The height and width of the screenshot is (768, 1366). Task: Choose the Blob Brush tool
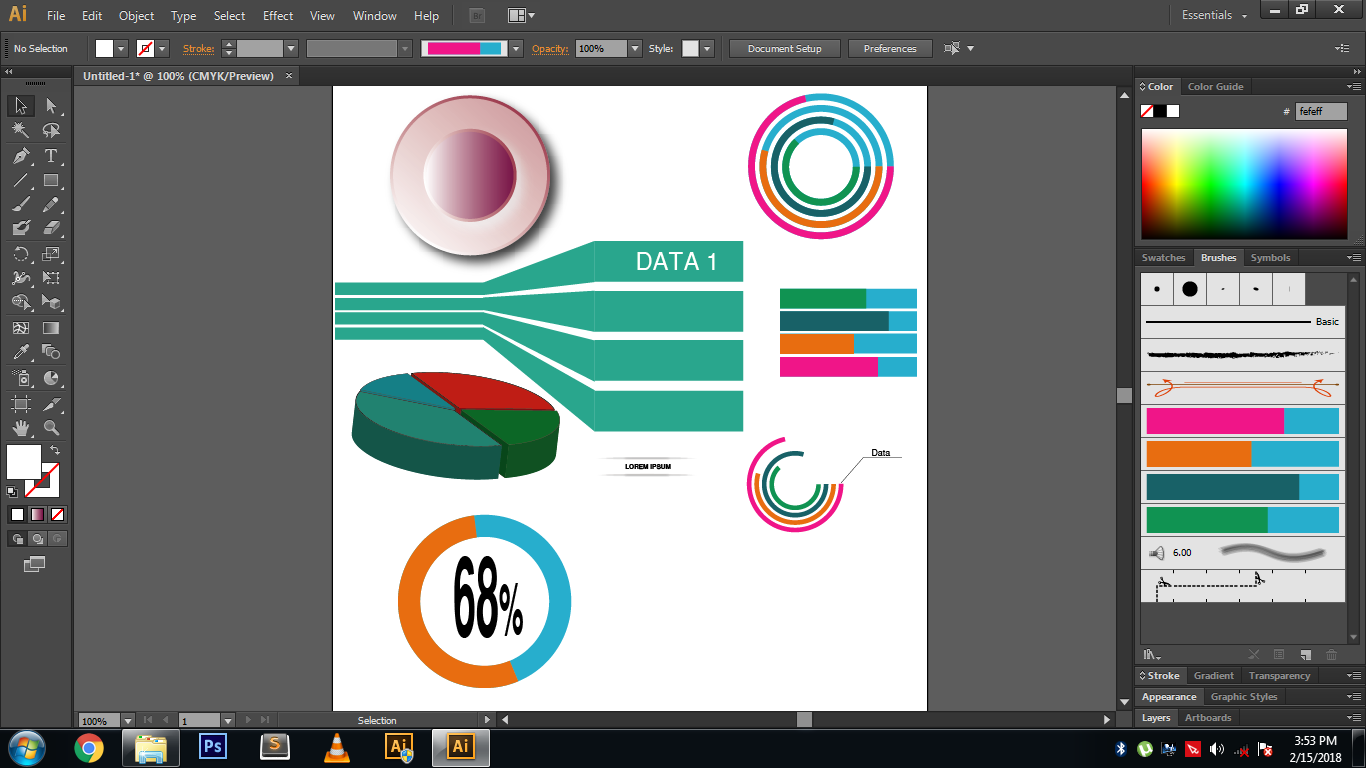point(20,229)
